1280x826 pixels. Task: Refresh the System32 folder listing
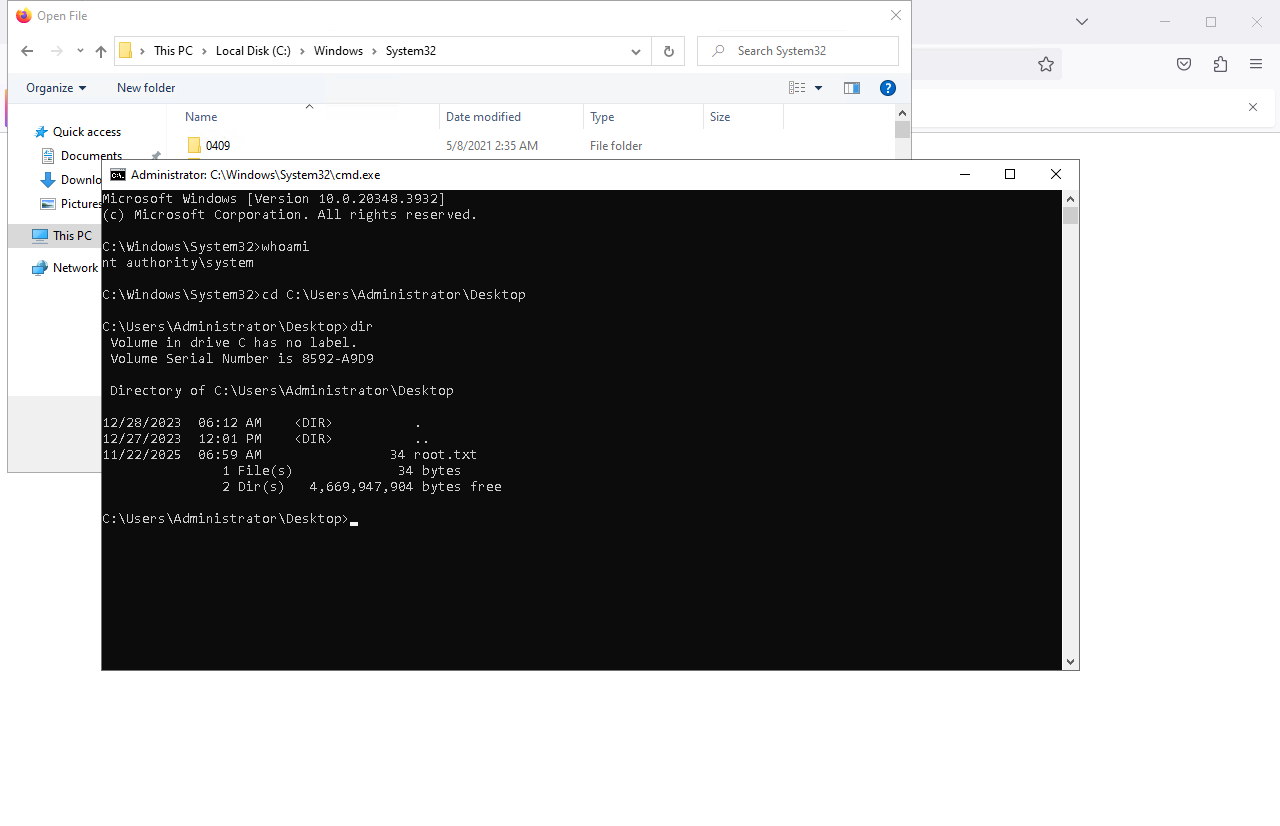coord(668,51)
